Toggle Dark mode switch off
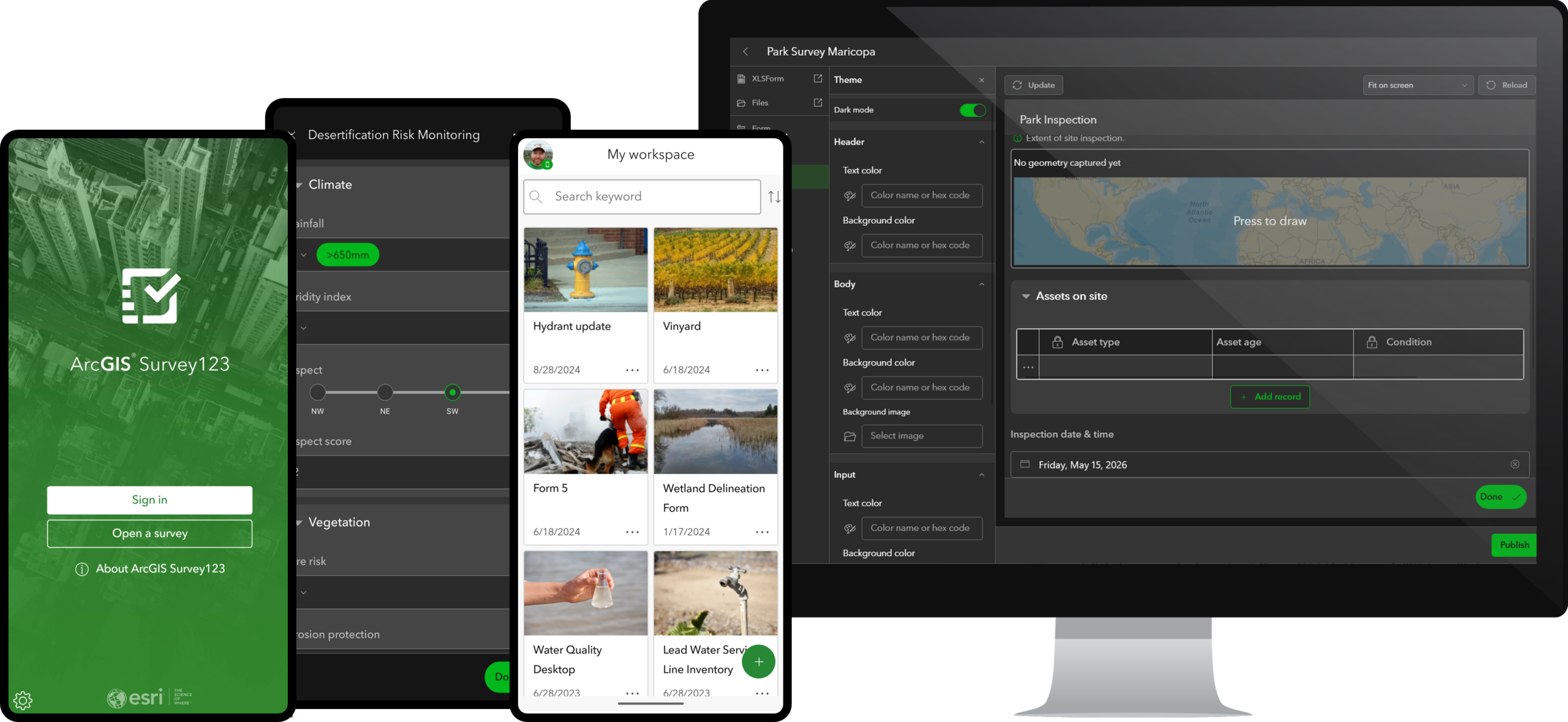Screen dimensions: 1568x722 [972, 110]
